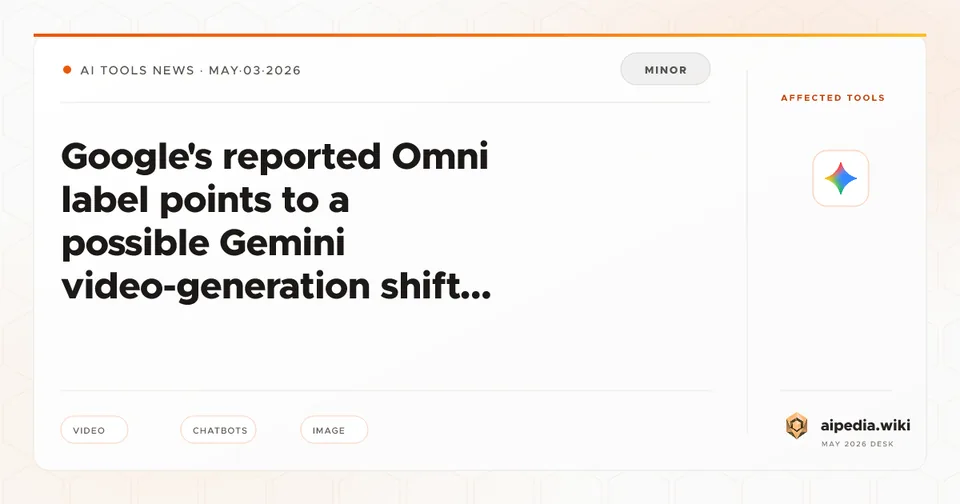
Task: Select the IMAGE tag pill
Action: pyautogui.click(x=334, y=430)
